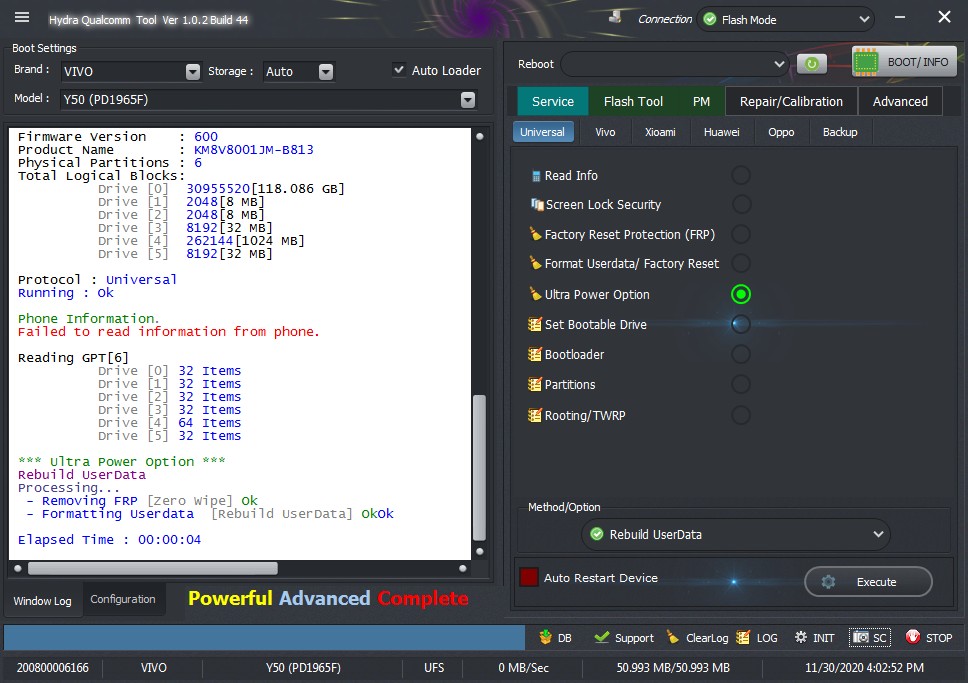968x683 pixels.
Task: Select the Rooting/TWRP radio button
Action: coord(741,415)
